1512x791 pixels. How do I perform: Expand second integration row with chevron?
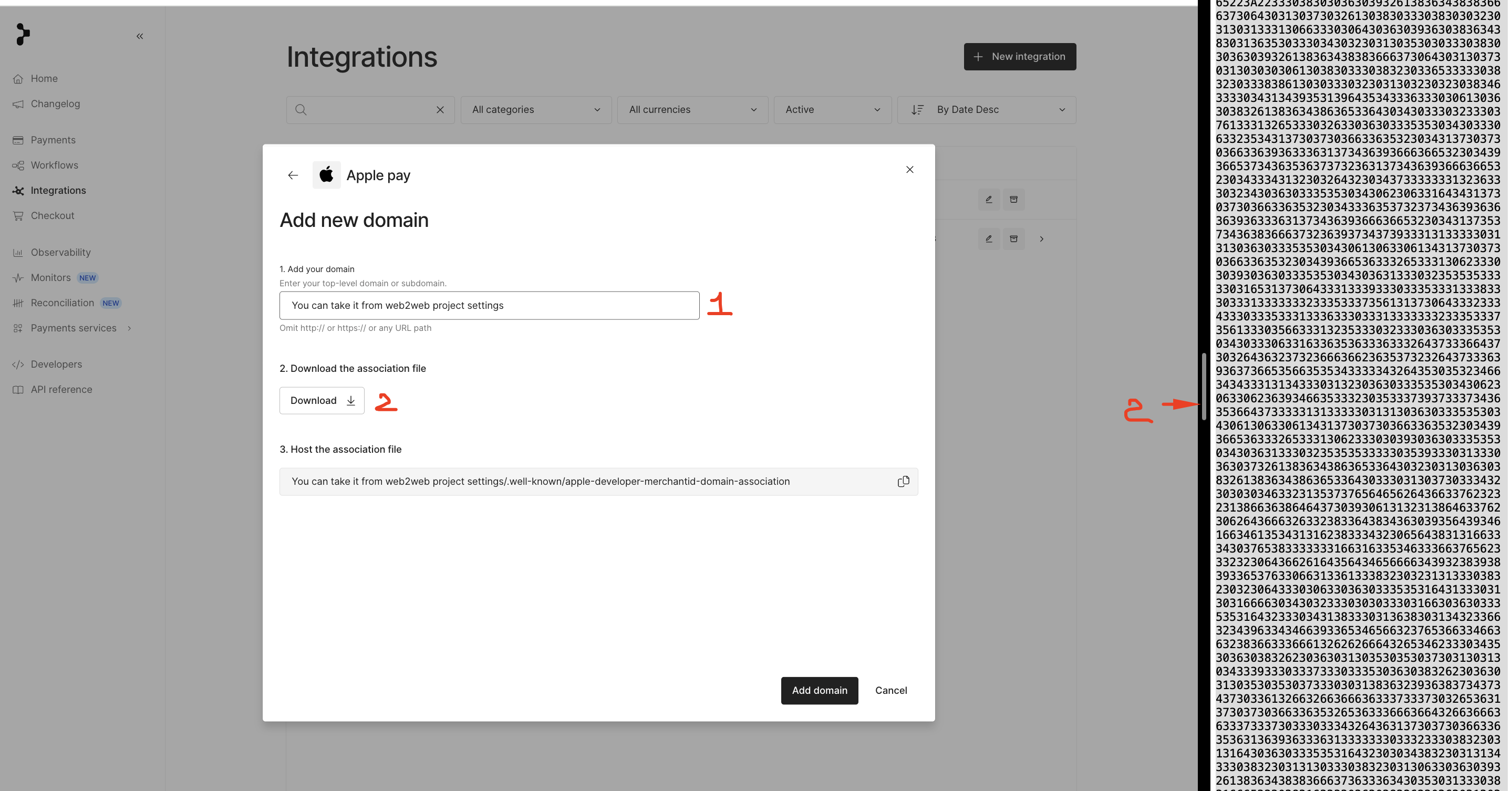(x=1042, y=239)
